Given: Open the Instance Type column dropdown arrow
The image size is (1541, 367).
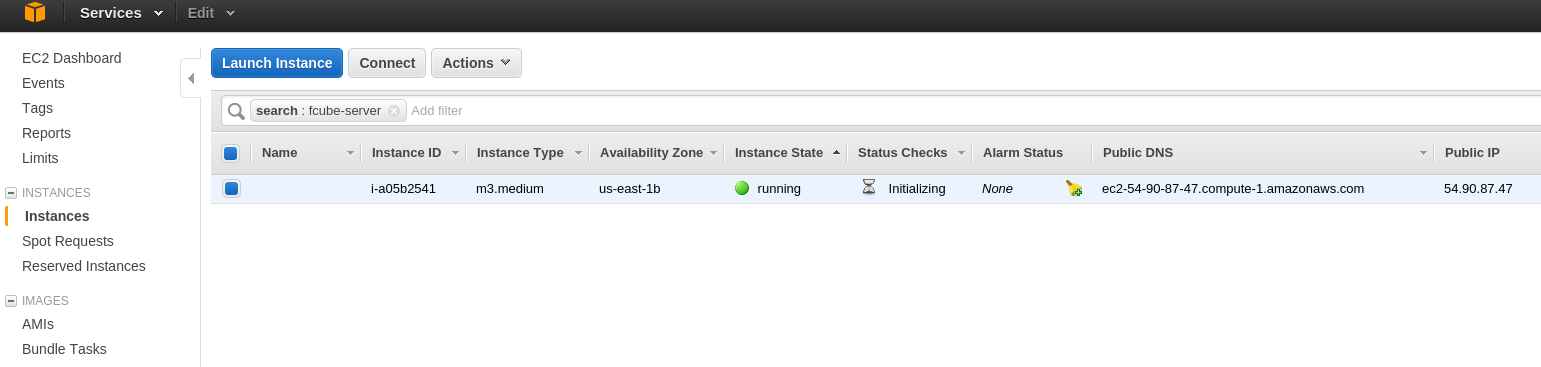Looking at the screenshot, I should click(x=578, y=153).
